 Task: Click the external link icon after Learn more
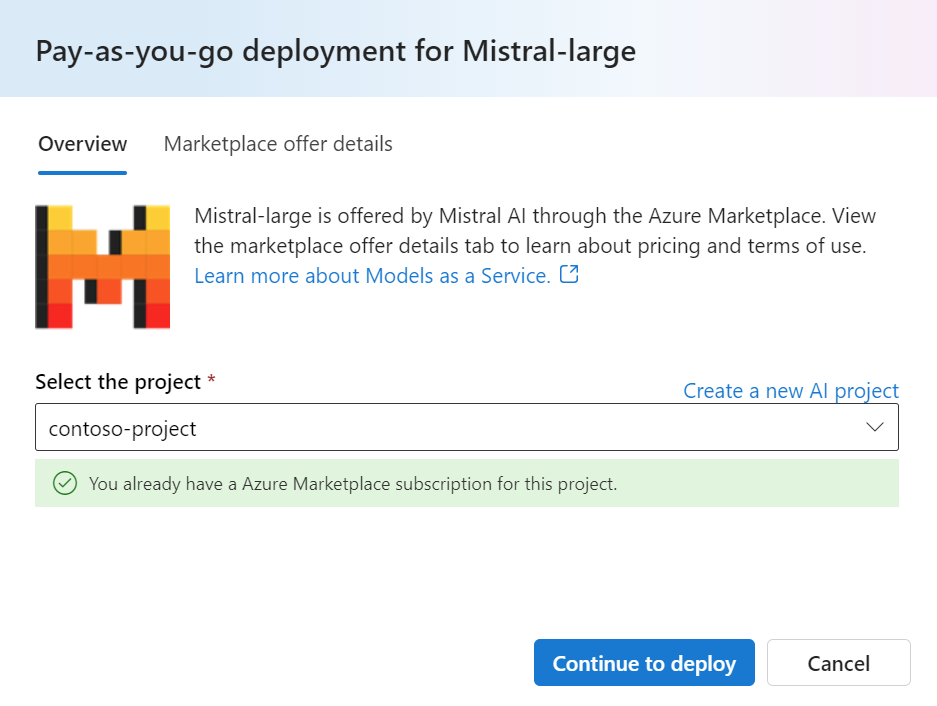569,274
